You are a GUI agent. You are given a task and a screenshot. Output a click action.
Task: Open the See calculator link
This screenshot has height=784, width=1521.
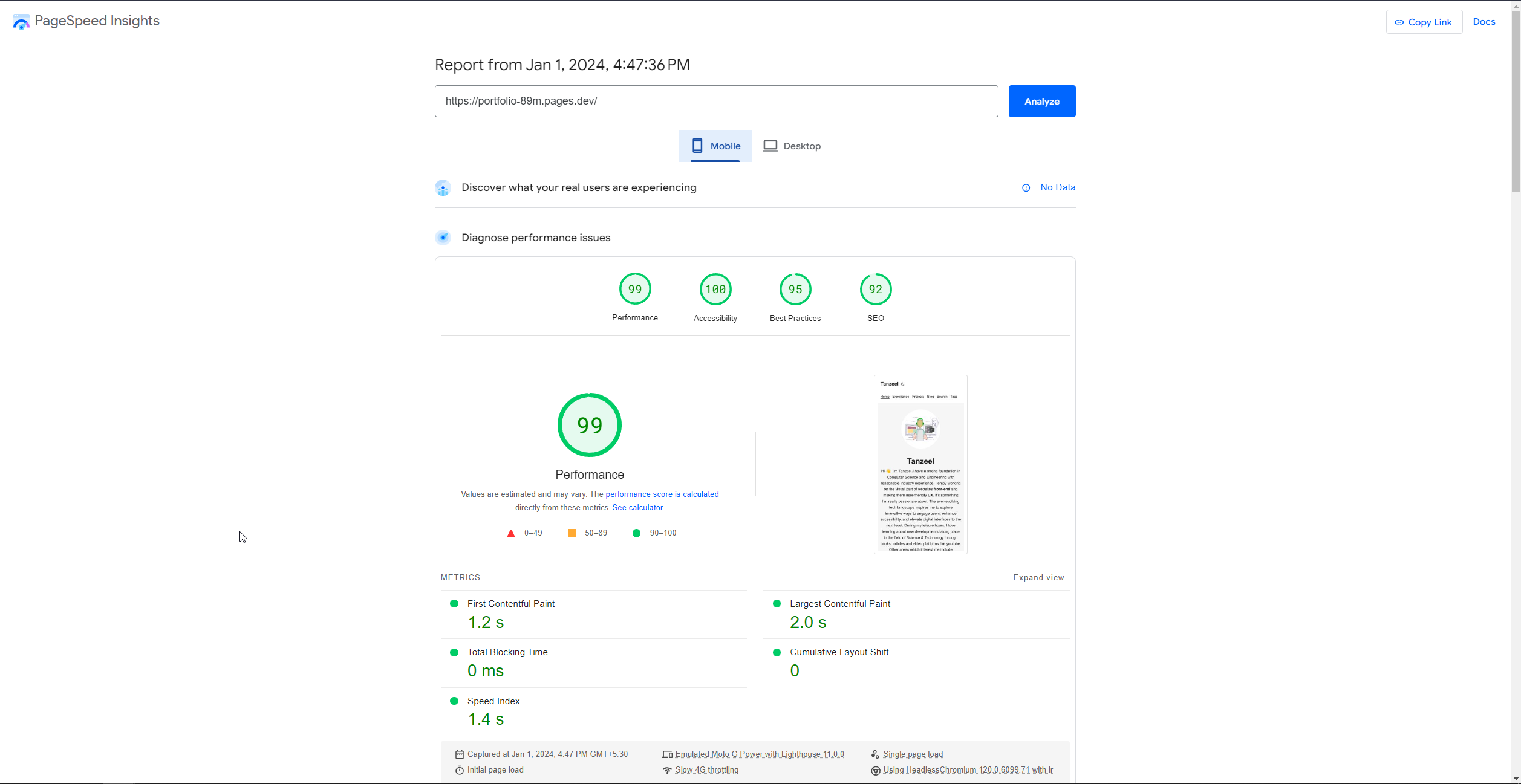tap(637, 508)
